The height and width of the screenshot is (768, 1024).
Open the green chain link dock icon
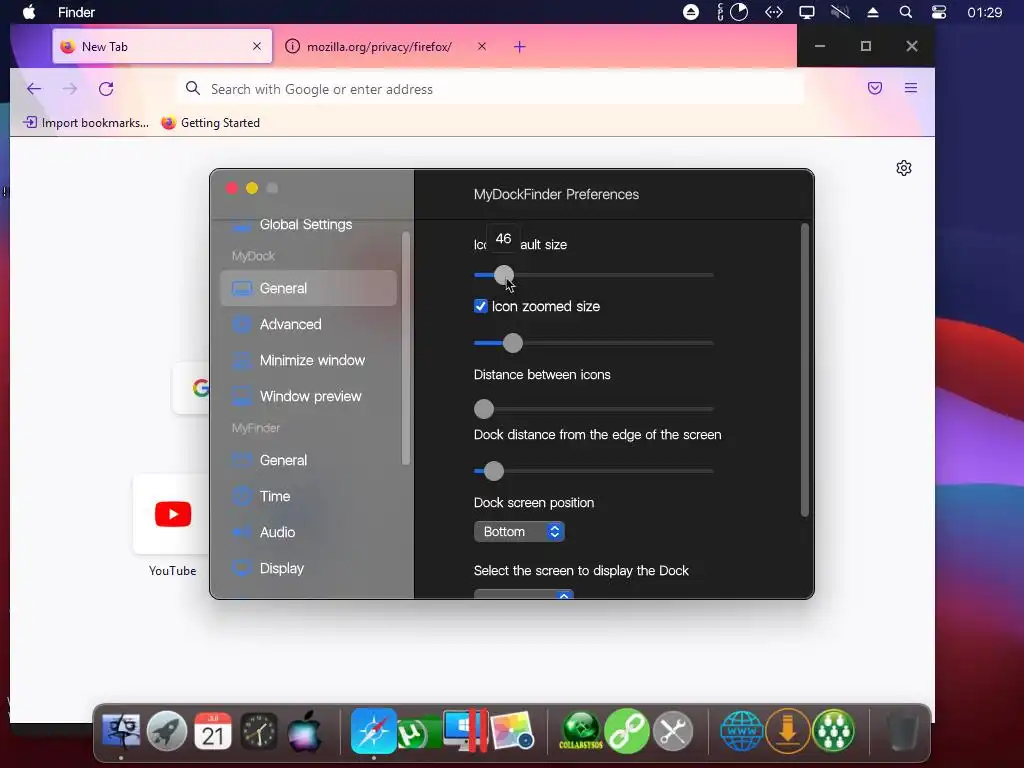coord(626,731)
